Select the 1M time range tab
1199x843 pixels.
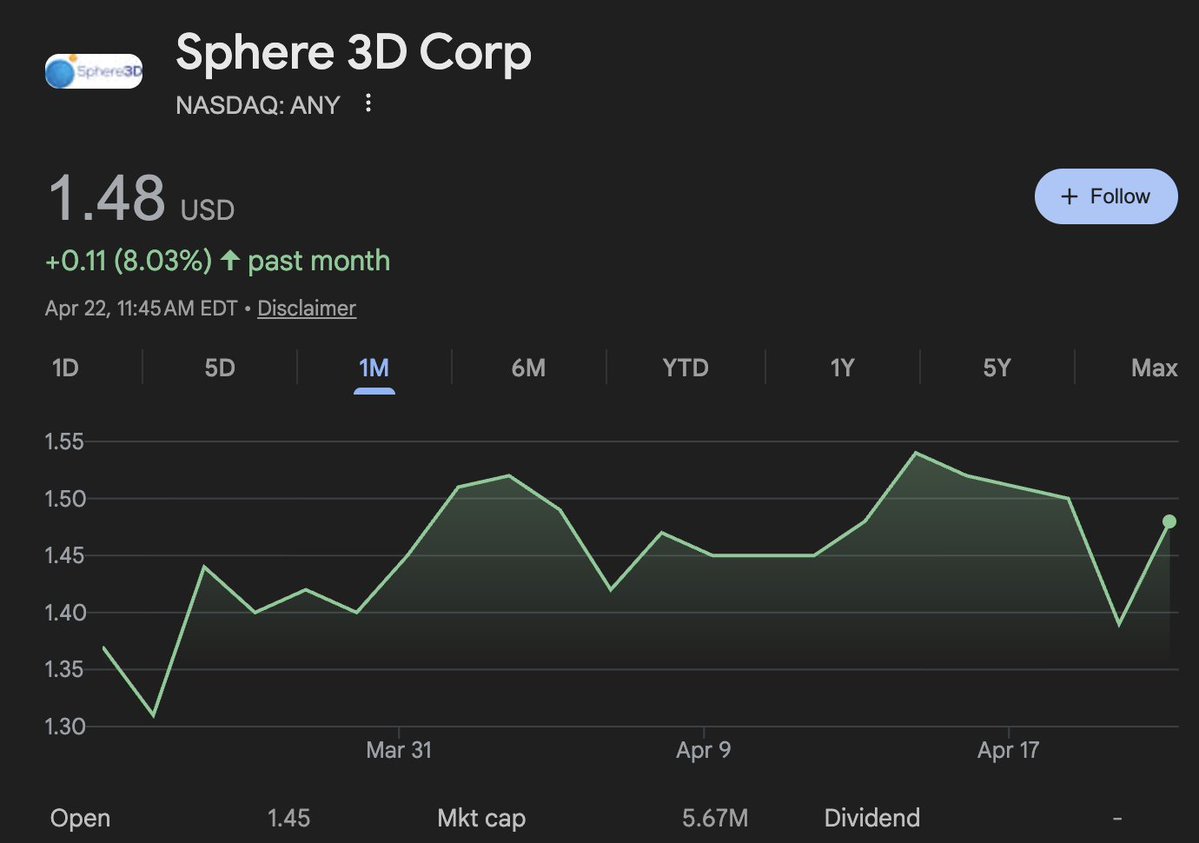(374, 368)
